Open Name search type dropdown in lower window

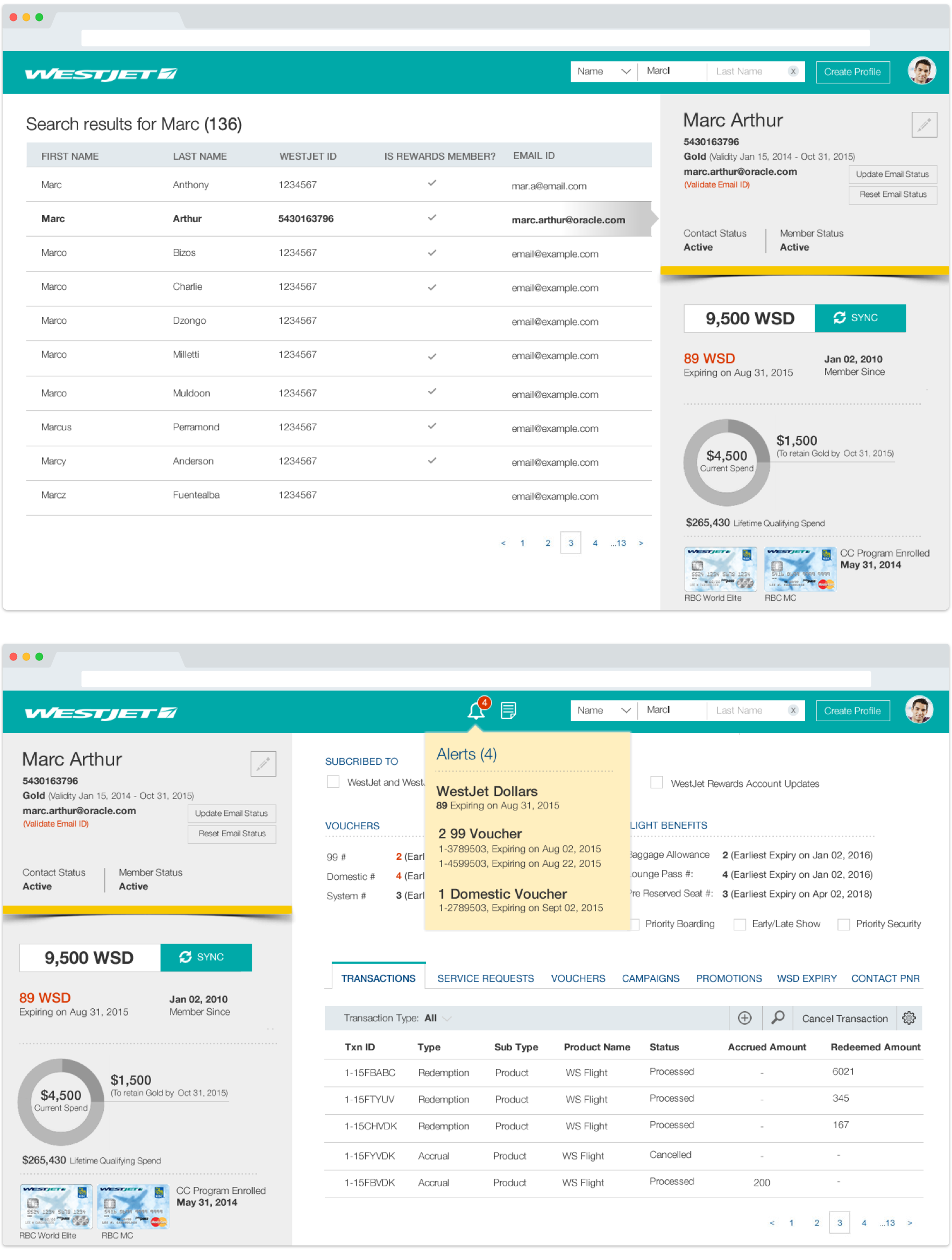pyautogui.click(x=604, y=710)
